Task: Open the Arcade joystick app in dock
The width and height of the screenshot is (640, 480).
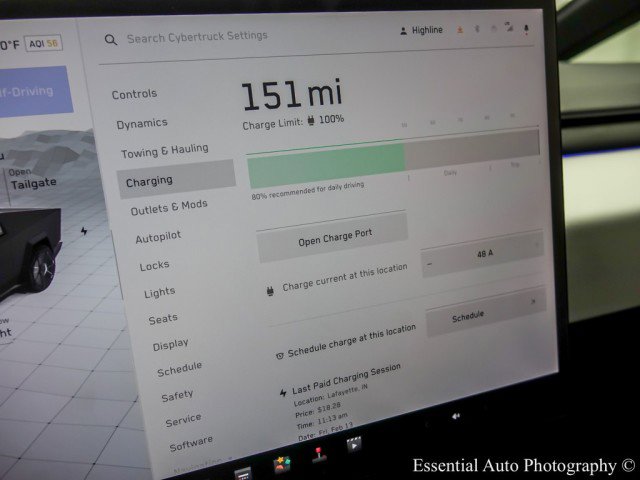Action: (319, 454)
